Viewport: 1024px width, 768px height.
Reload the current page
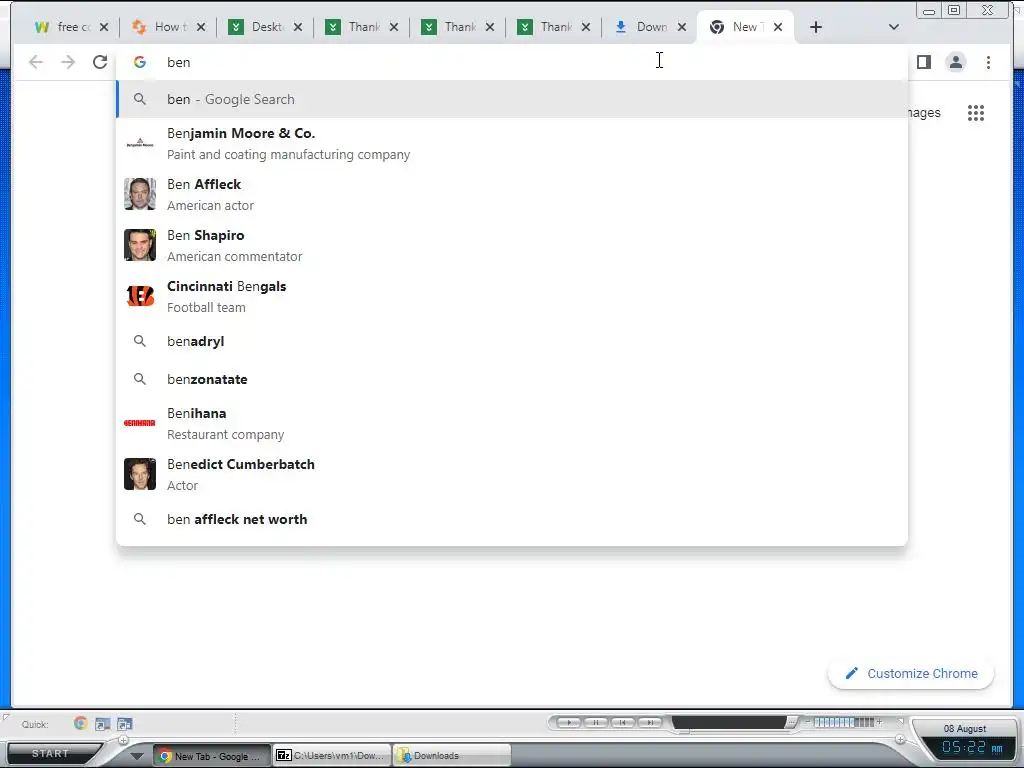tap(100, 62)
